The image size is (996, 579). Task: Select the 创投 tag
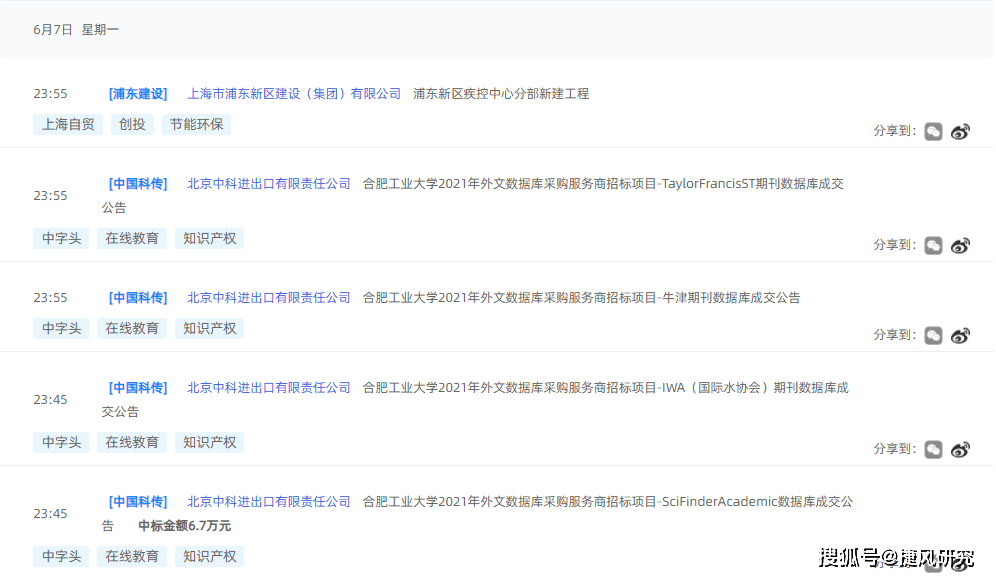pyautogui.click(x=132, y=124)
